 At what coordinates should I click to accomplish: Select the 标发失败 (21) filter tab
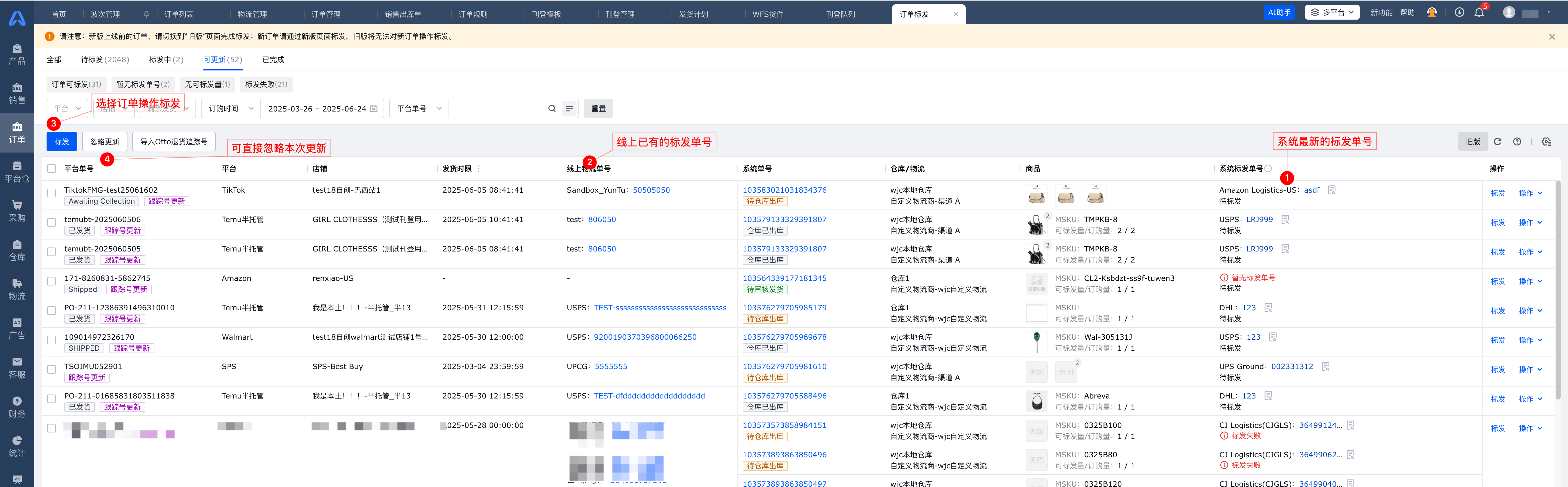pos(266,85)
